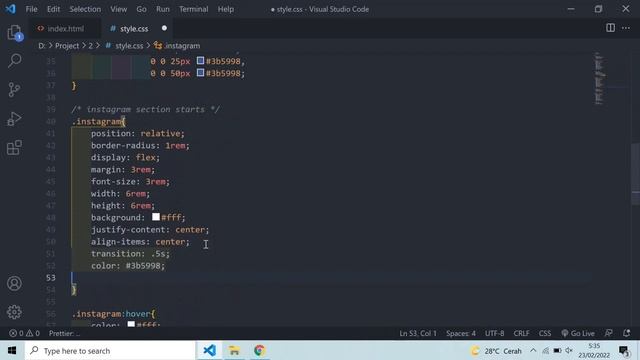640x360 pixels.
Task: Open the Go menu
Action: (141, 9)
